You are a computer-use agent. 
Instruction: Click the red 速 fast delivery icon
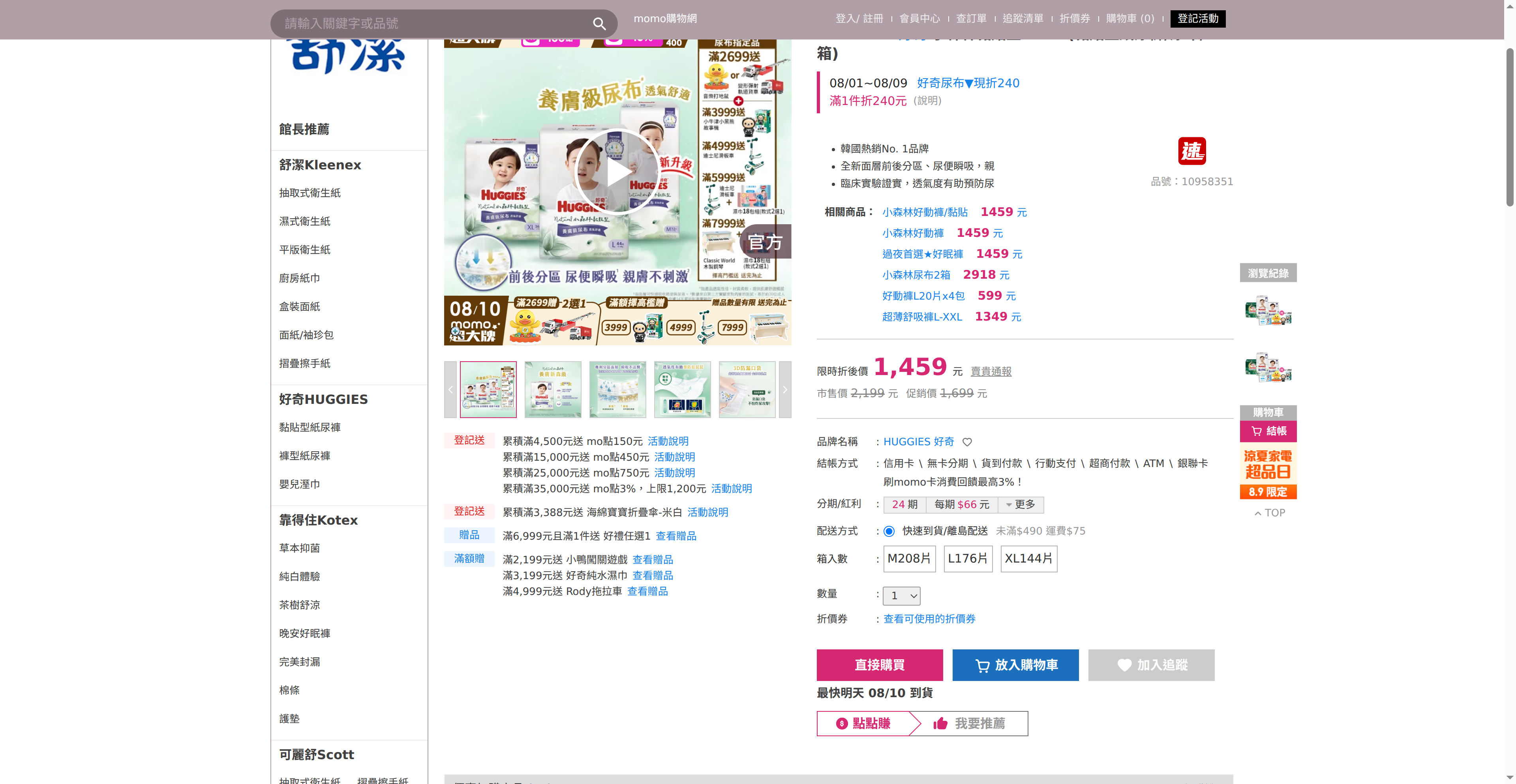click(1192, 151)
